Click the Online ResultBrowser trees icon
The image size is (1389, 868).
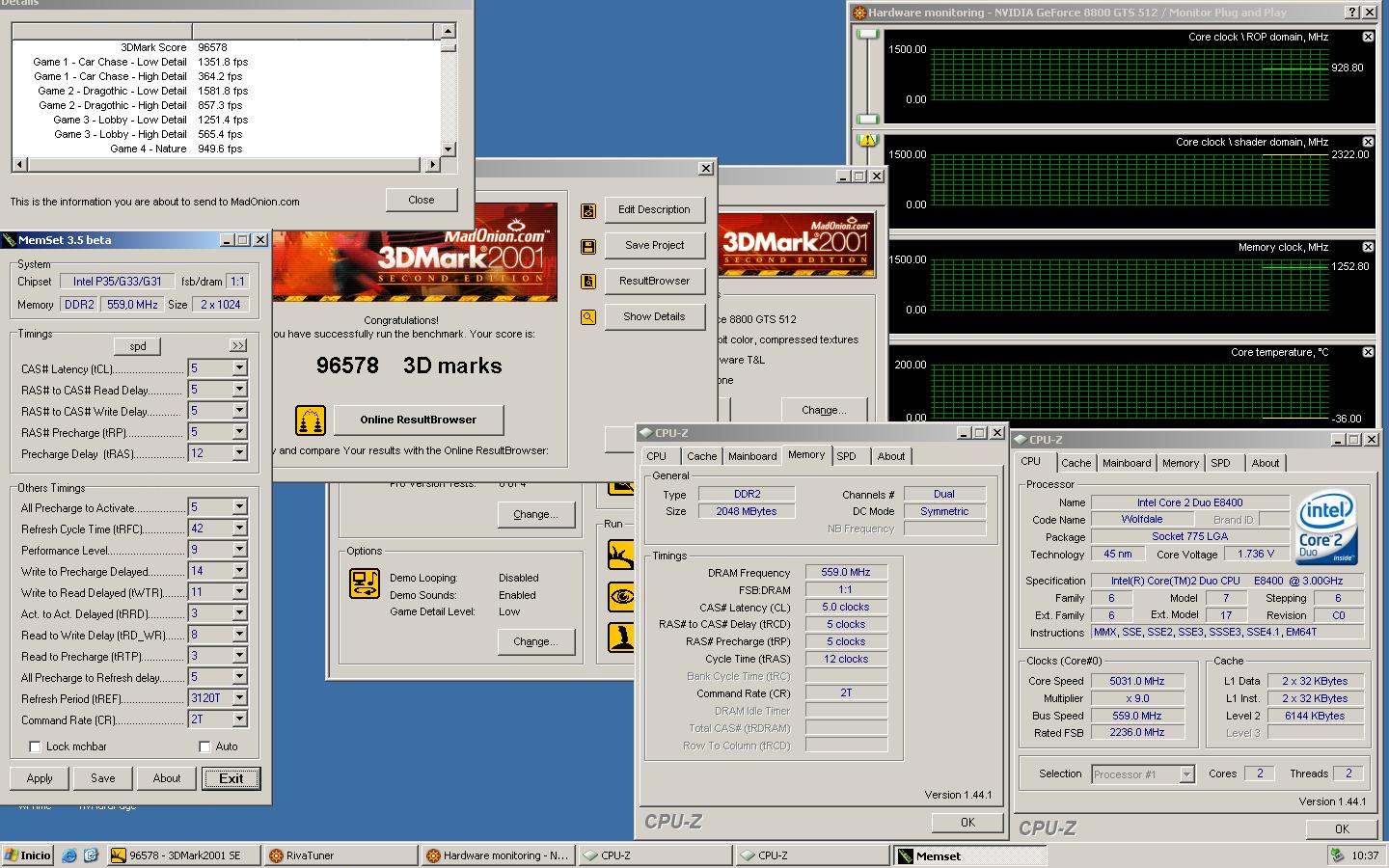coord(310,420)
